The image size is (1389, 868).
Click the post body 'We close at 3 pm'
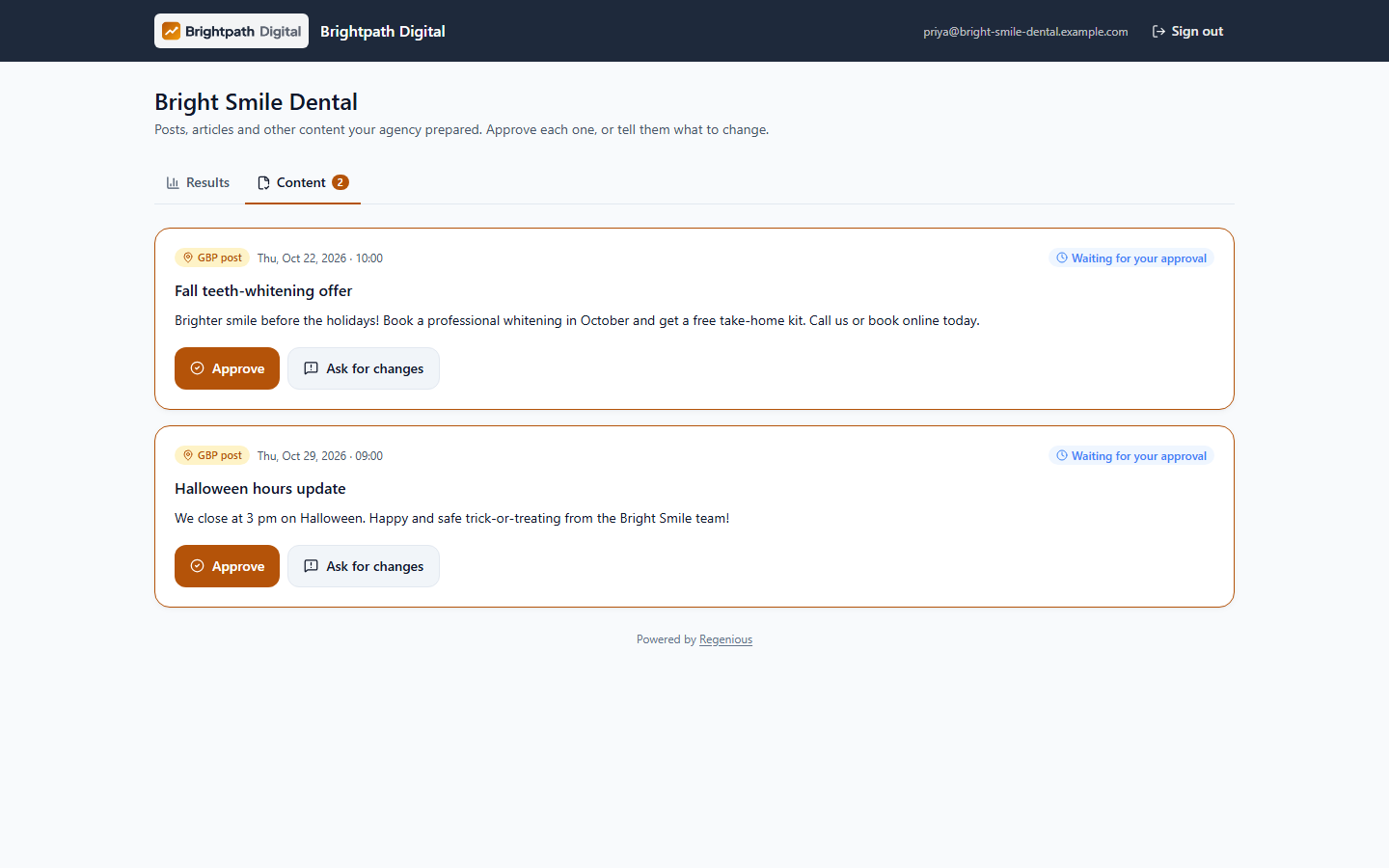[451, 518]
